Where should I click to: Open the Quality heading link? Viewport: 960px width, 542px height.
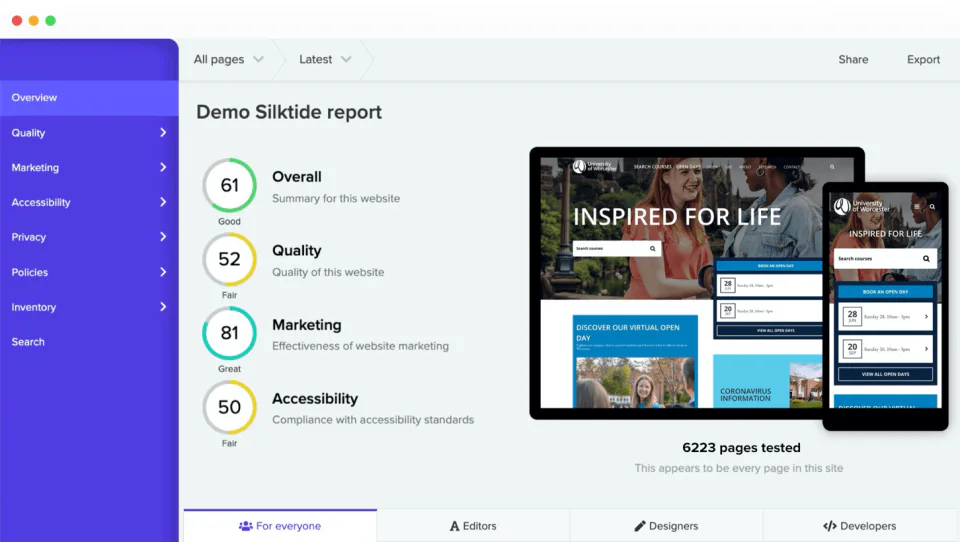[297, 250]
